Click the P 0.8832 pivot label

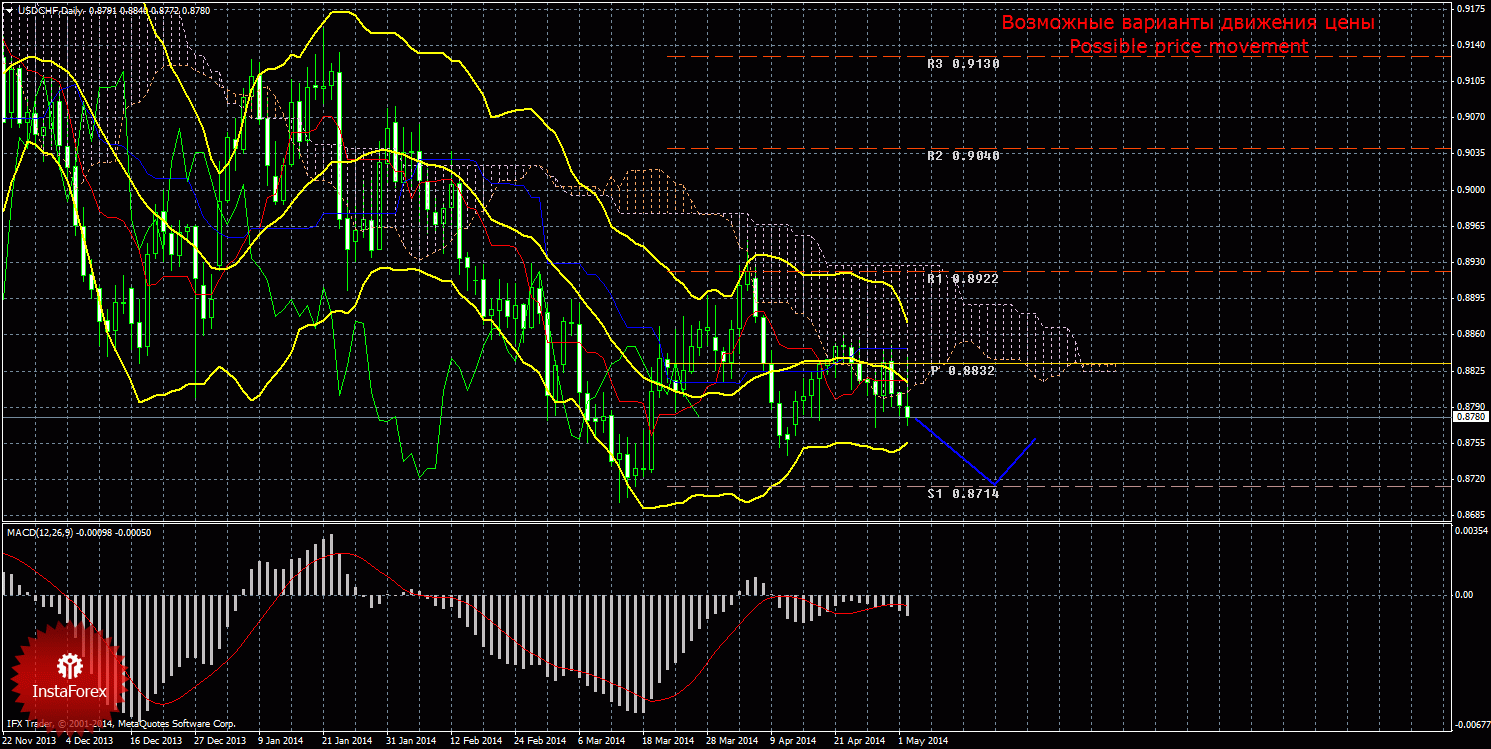coord(963,371)
